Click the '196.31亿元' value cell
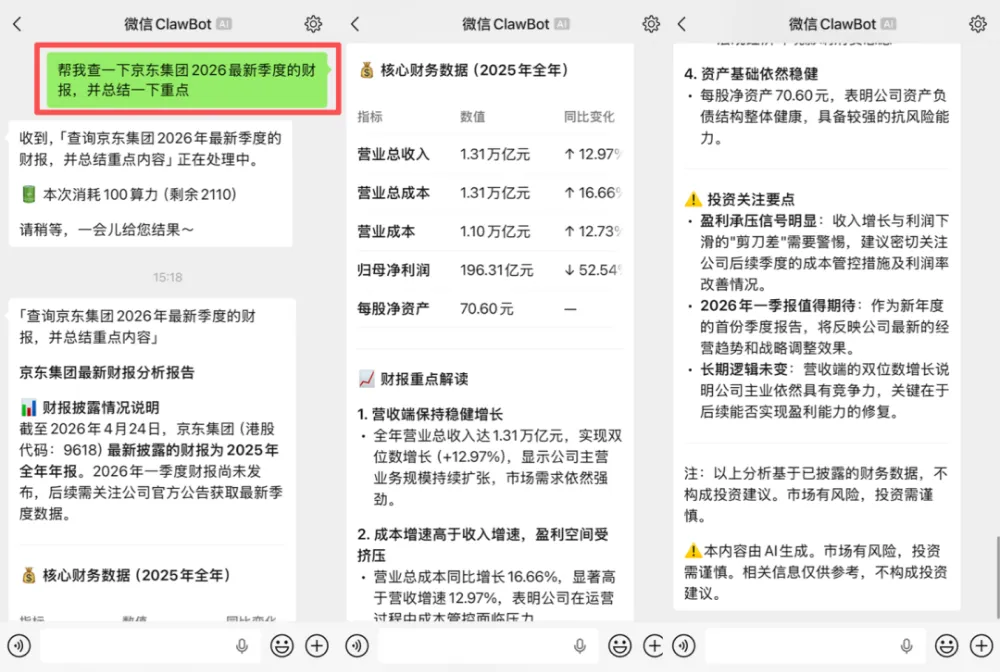Image resolution: width=1000 pixels, height=672 pixels. pos(497,270)
